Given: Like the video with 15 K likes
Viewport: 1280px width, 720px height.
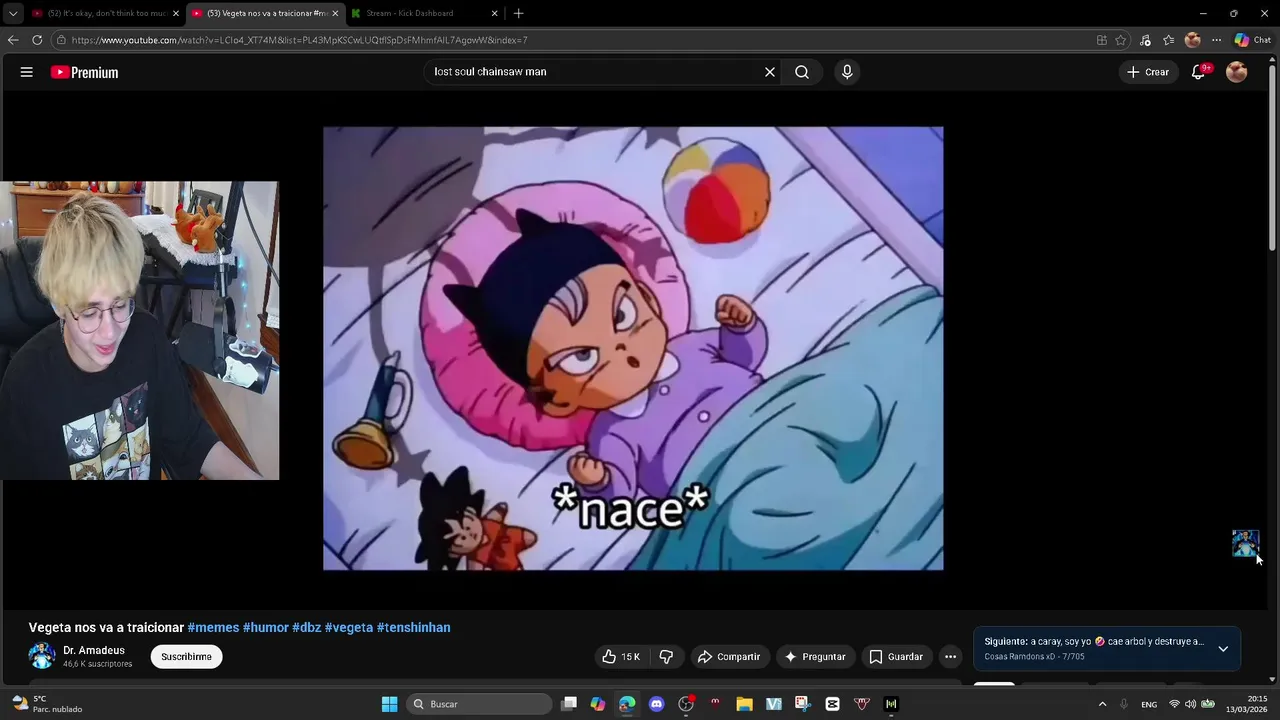Looking at the screenshot, I should pyautogui.click(x=620, y=657).
